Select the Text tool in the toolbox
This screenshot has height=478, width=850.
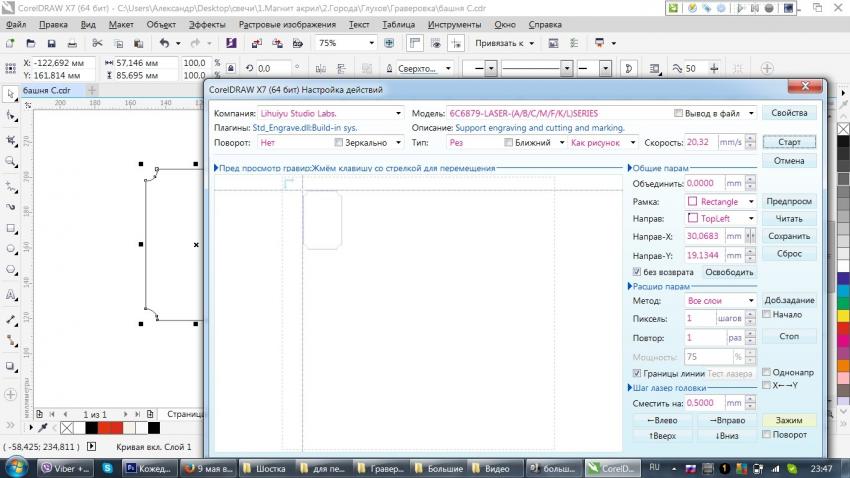click(11, 295)
